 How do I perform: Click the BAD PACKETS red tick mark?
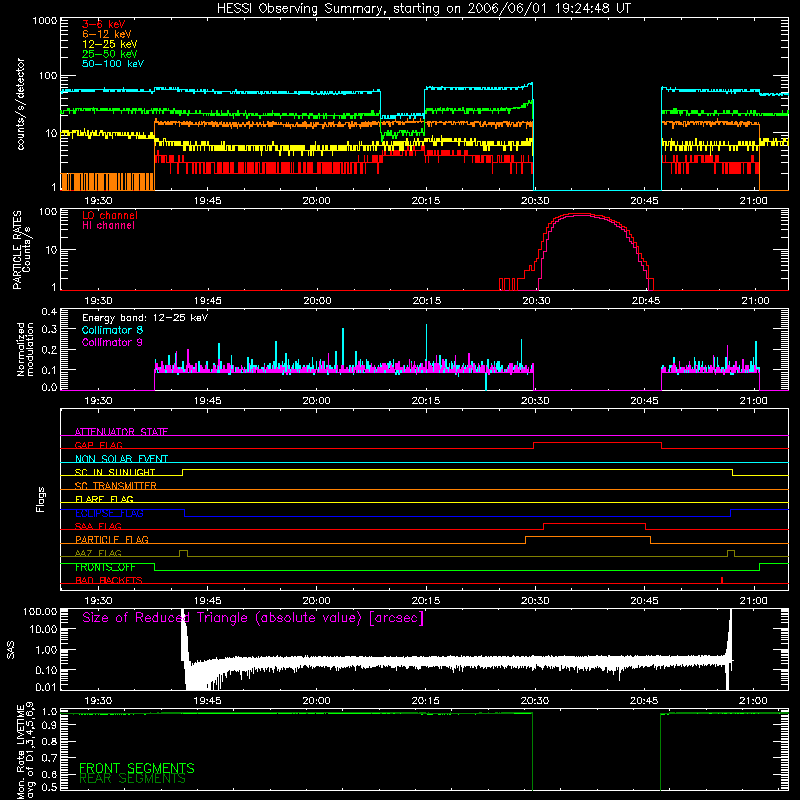coord(722,580)
